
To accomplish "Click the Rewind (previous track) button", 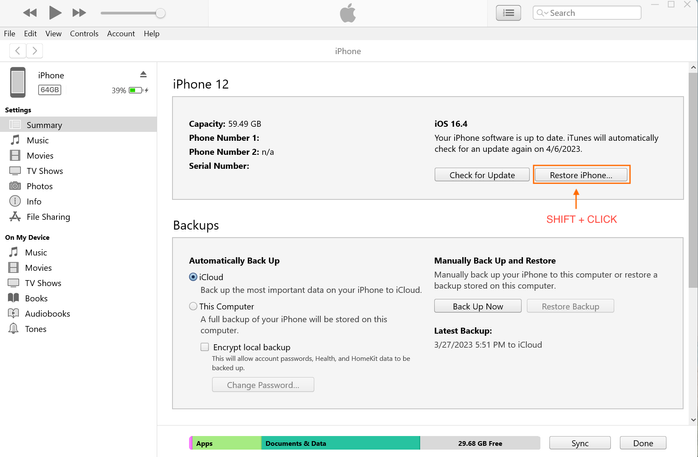I will tap(30, 13).
